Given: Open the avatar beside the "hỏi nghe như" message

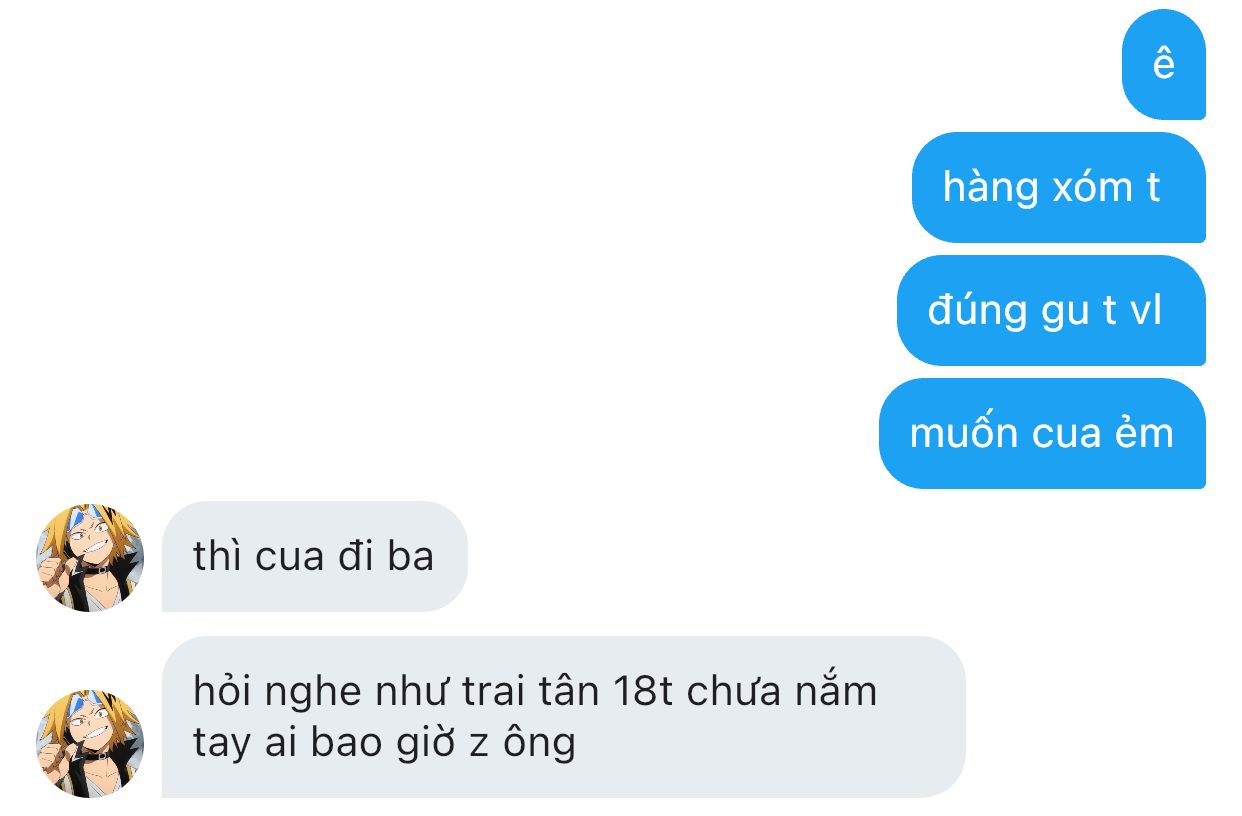Looking at the screenshot, I should [90, 743].
